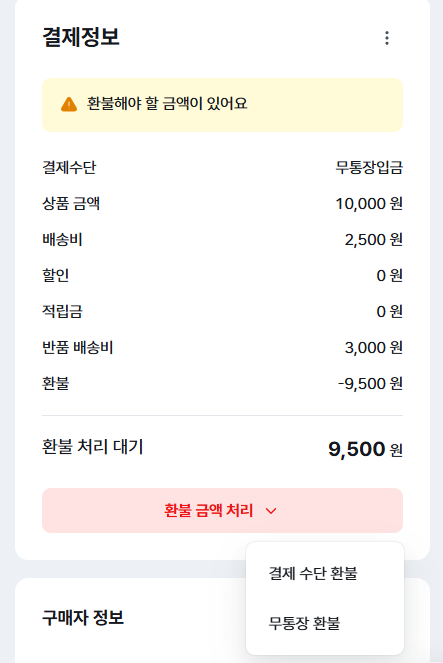Click the orange warning triangle icon

pos(69,104)
